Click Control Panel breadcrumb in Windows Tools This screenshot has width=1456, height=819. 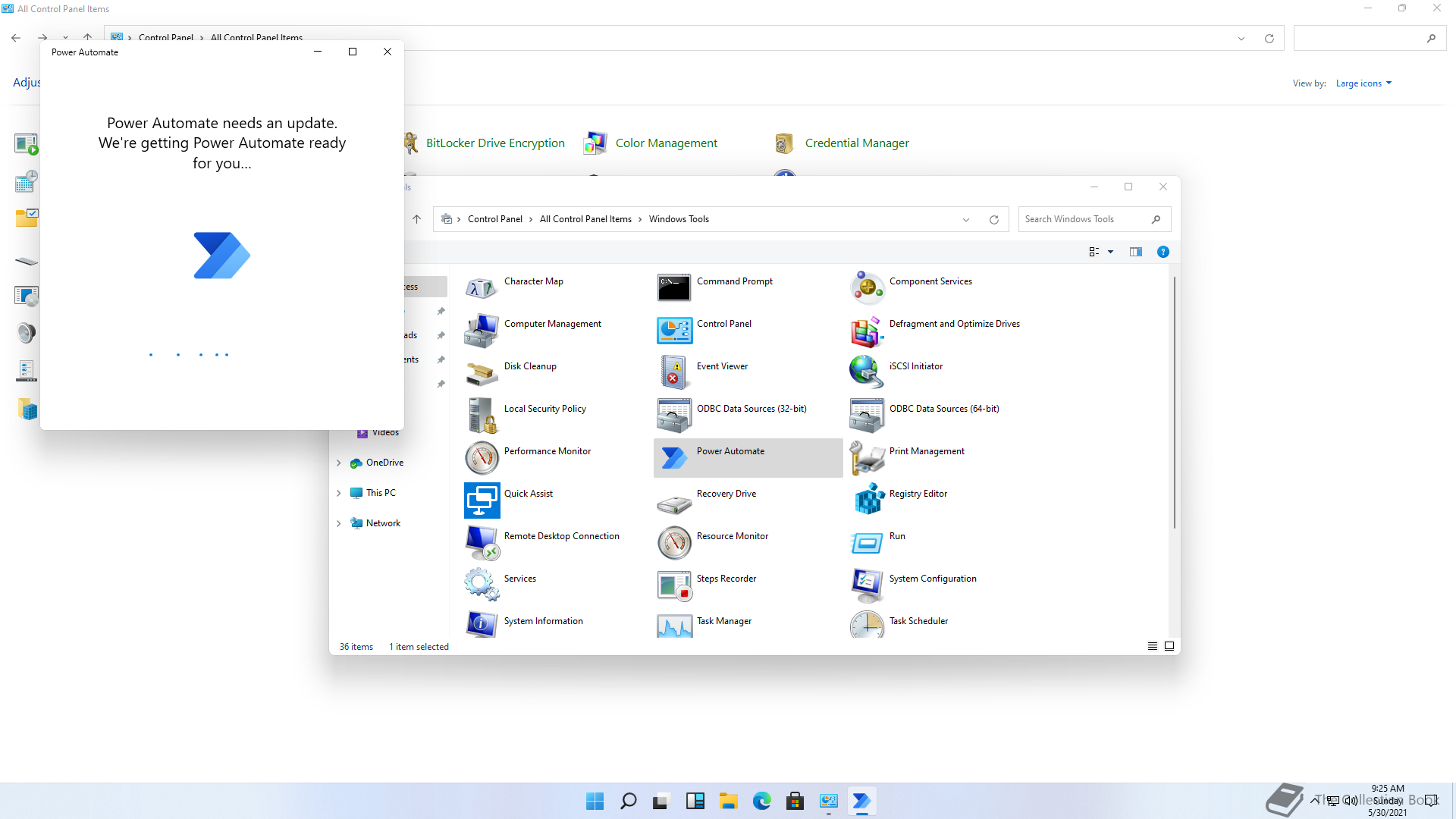[495, 219]
